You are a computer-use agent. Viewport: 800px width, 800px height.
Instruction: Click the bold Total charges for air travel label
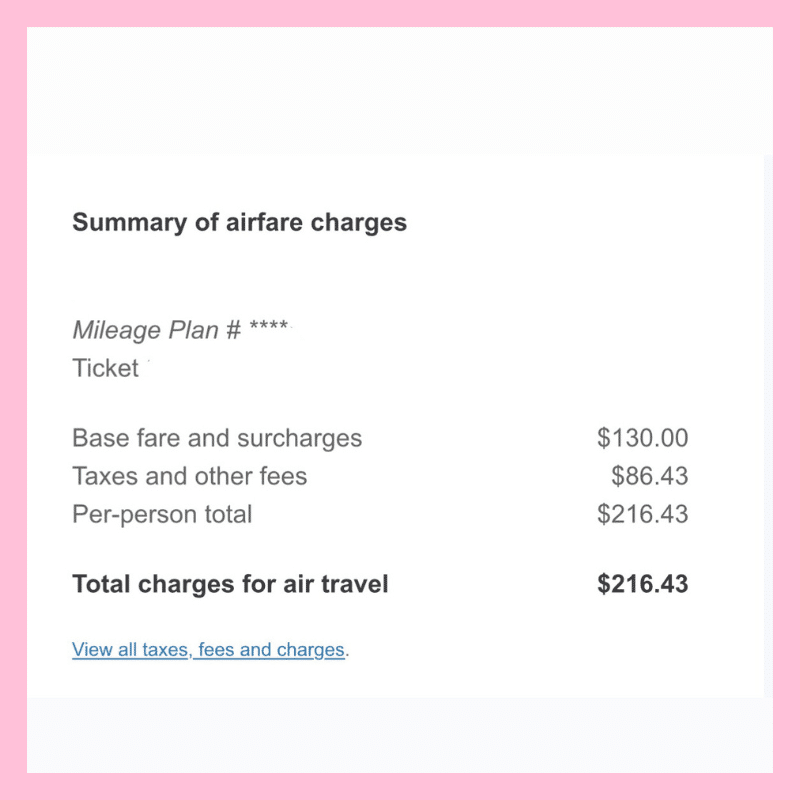click(230, 584)
